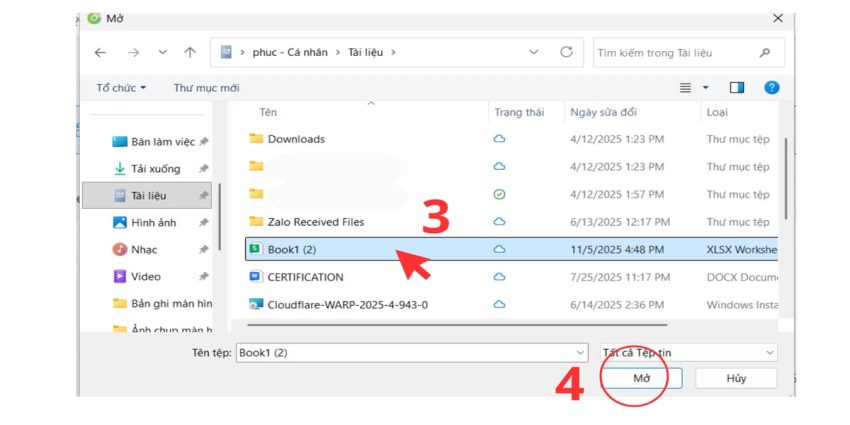Sort by the Trạng thái column header
The width and height of the screenshot is (850, 425).
(519, 112)
